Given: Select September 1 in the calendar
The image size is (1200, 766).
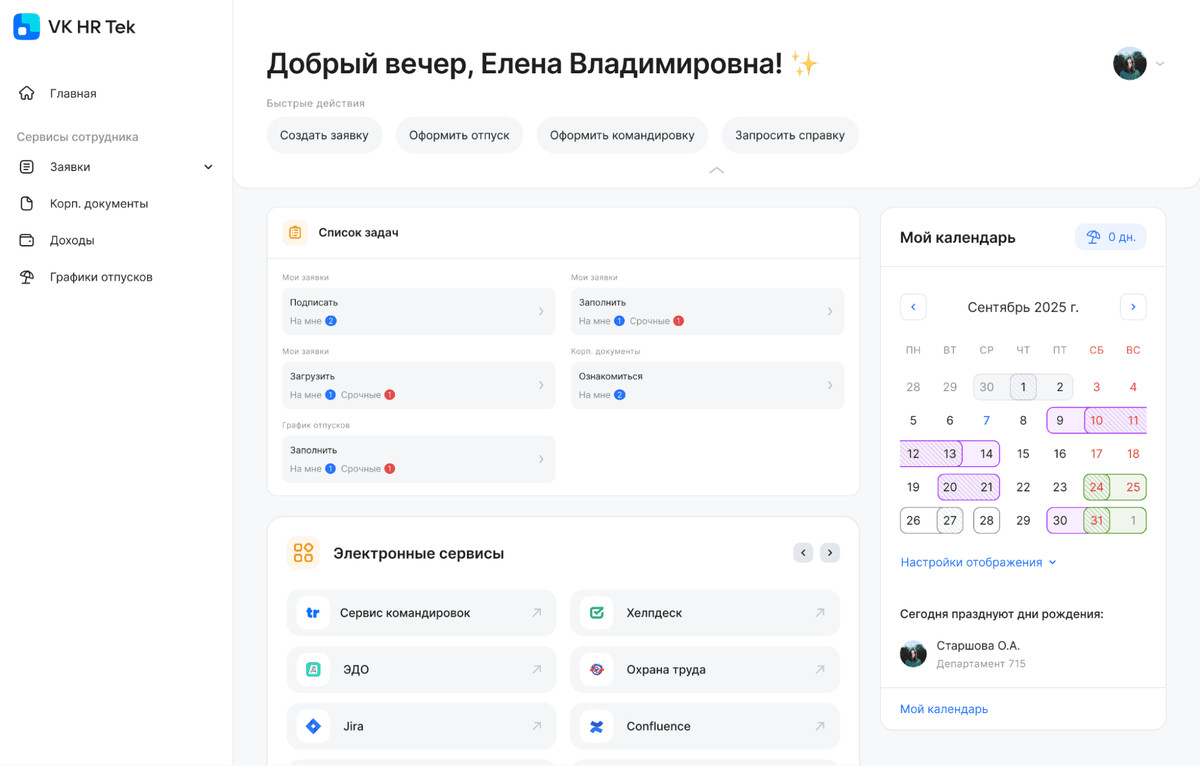Looking at the screenshot, I should click(x=1023, y=387).
